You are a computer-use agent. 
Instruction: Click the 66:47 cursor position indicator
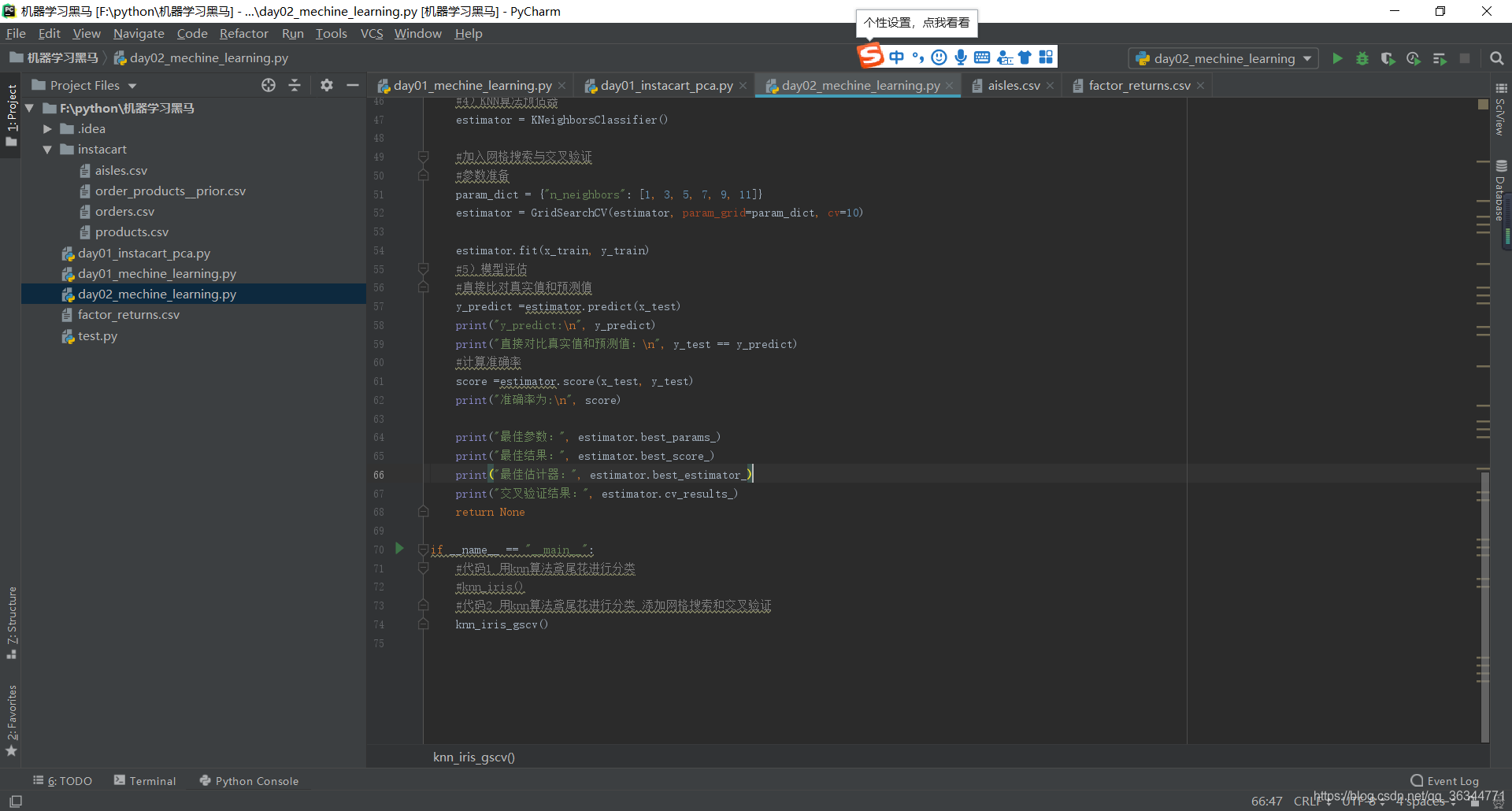(x=1266, y=802)
